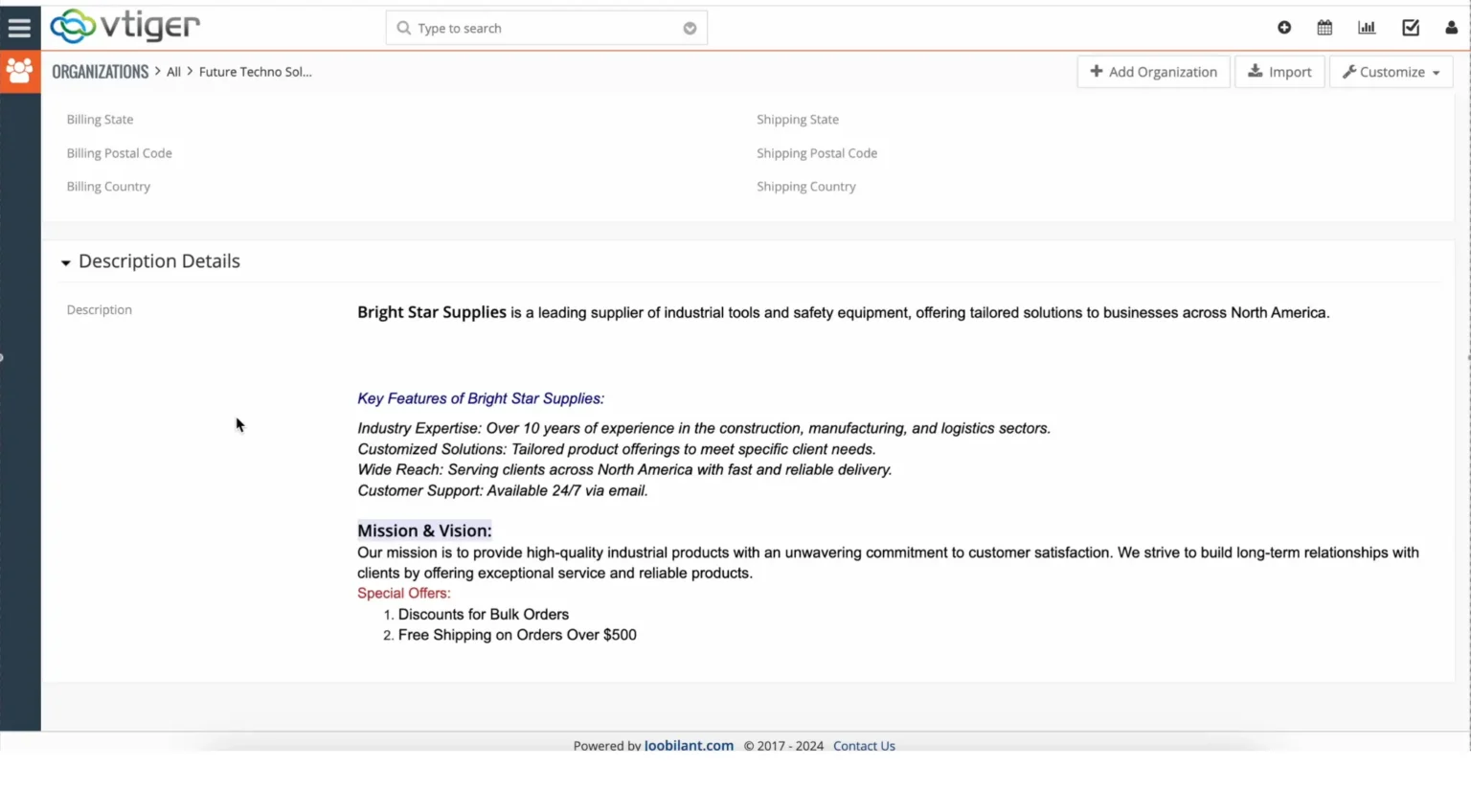The height and width of the screenshot is (812, 1471).
Task: Select the Organizations people icon in the sidebar
Action: 20,71
